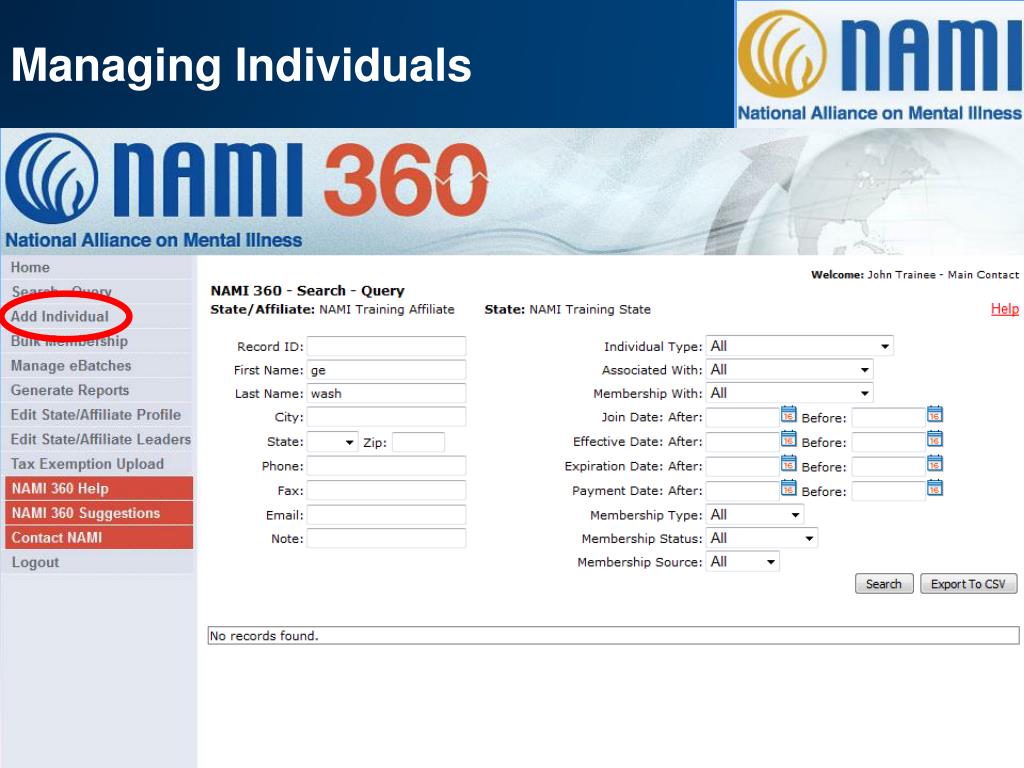Open calendar for Join Date After
Screen dimensions: 1024x768
point(788,415)
